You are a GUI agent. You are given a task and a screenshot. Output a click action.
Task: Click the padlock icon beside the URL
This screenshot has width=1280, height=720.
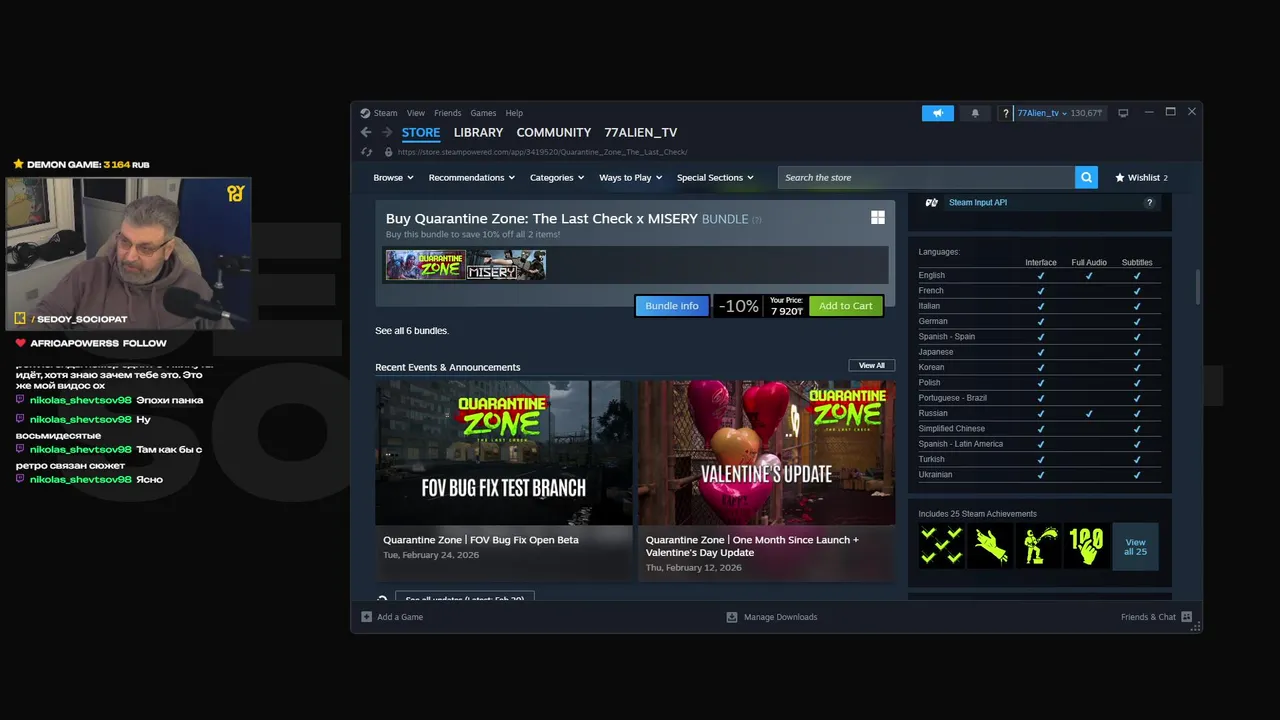click(x=388, y=152)
